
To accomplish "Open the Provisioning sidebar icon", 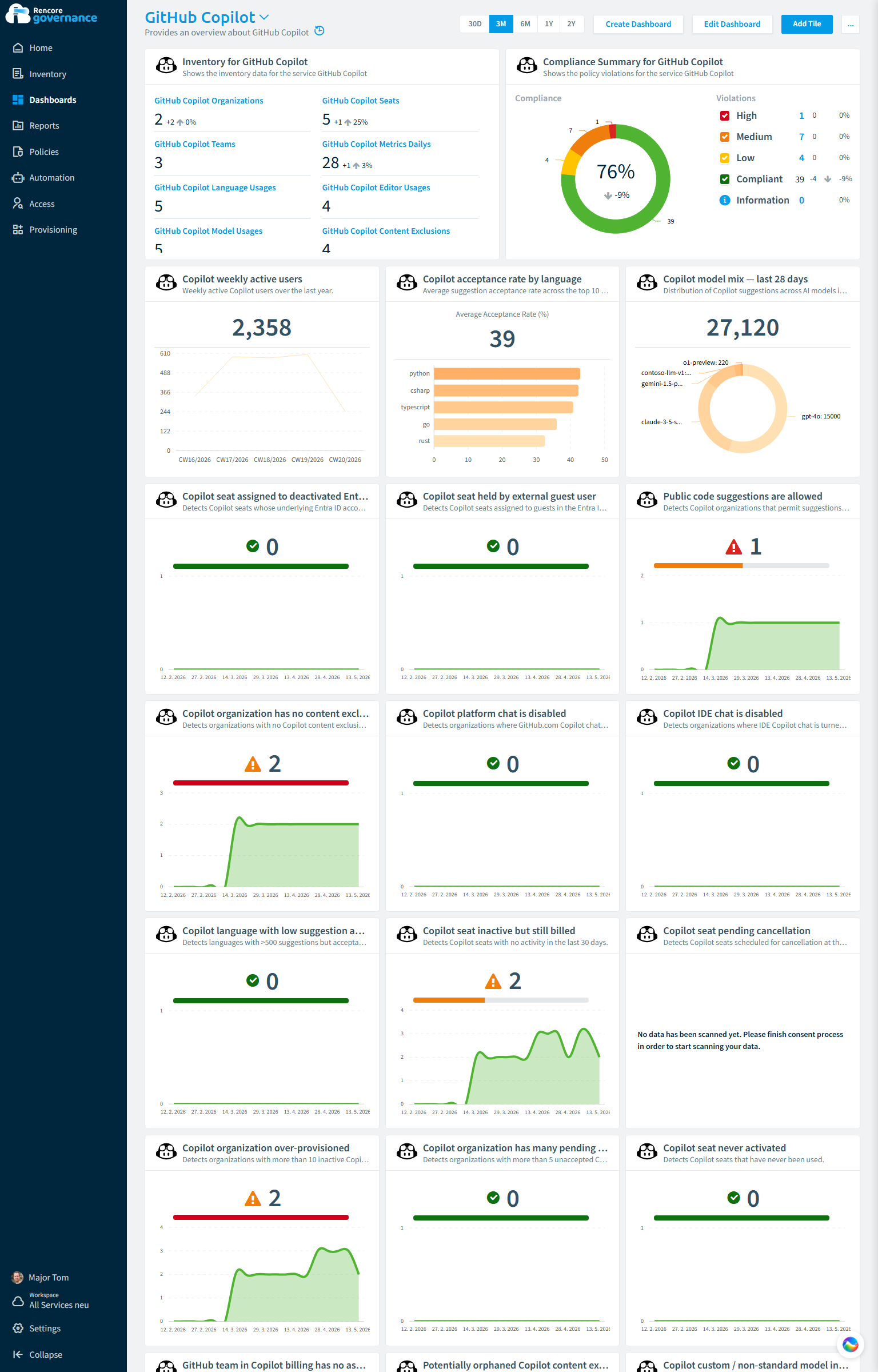I will 18,229.
